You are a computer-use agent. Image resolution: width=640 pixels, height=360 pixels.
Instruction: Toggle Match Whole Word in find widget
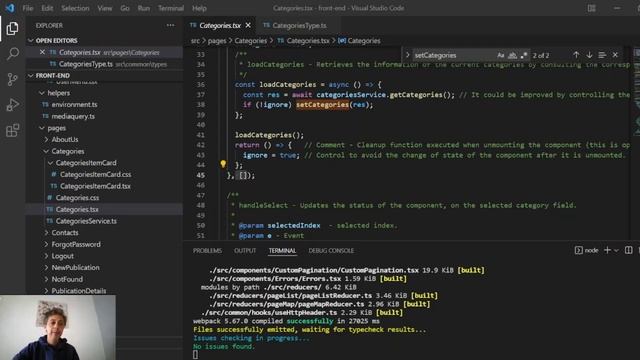tap(512, 55)
